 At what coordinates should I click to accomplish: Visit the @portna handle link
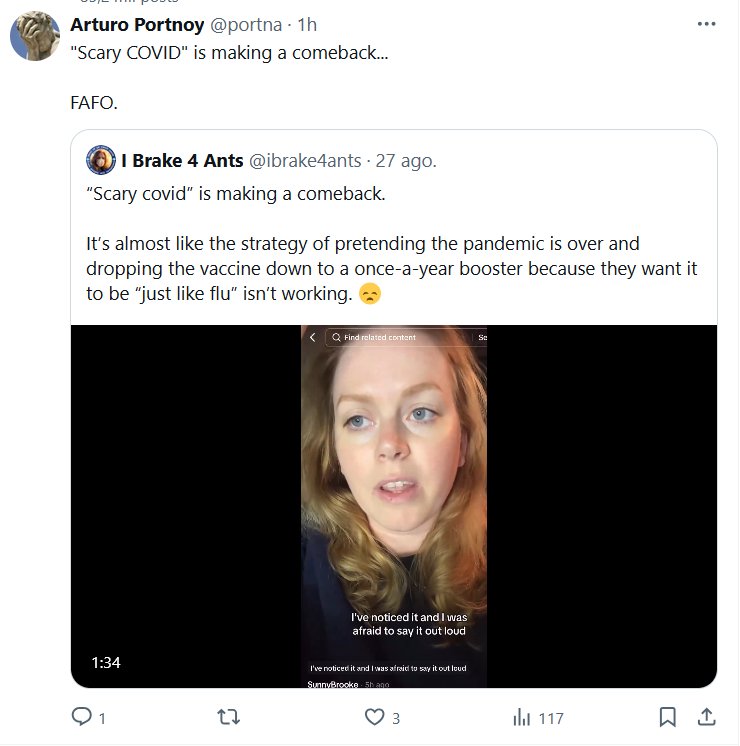click(x=246, y=25)
